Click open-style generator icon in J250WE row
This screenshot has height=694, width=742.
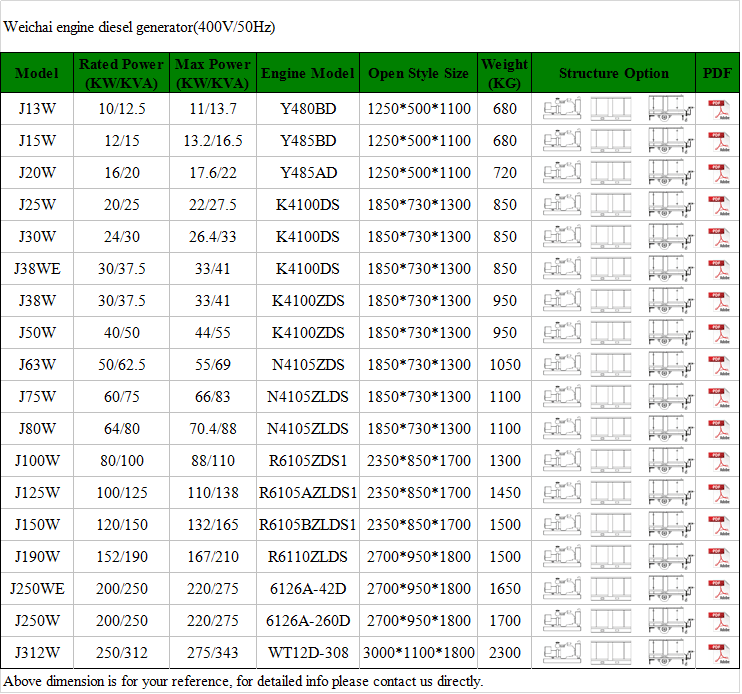click(562, 588)
